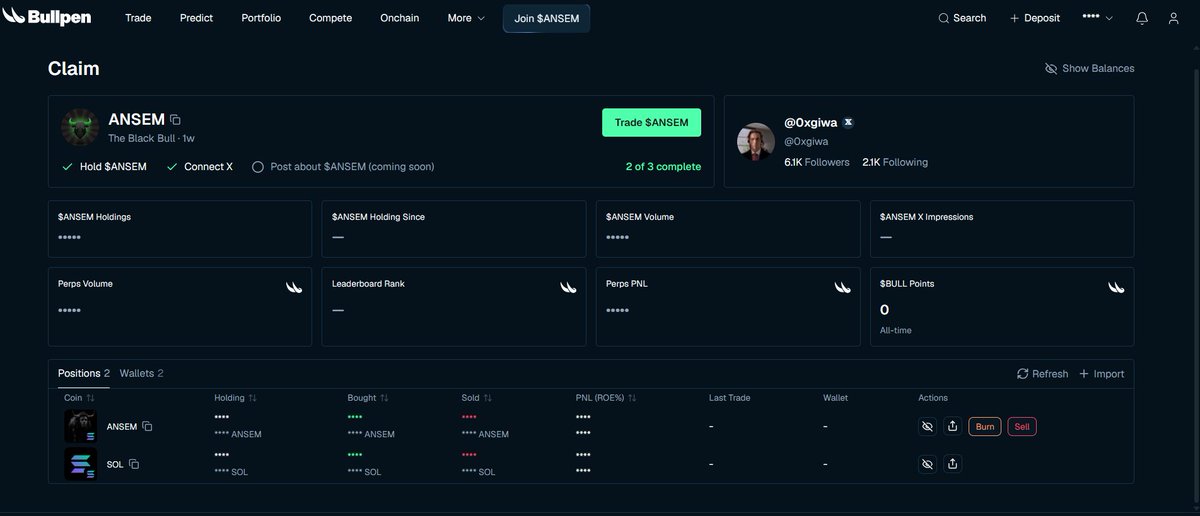
Task: Click the Last Trade column header
Action: tap(731, 398)
